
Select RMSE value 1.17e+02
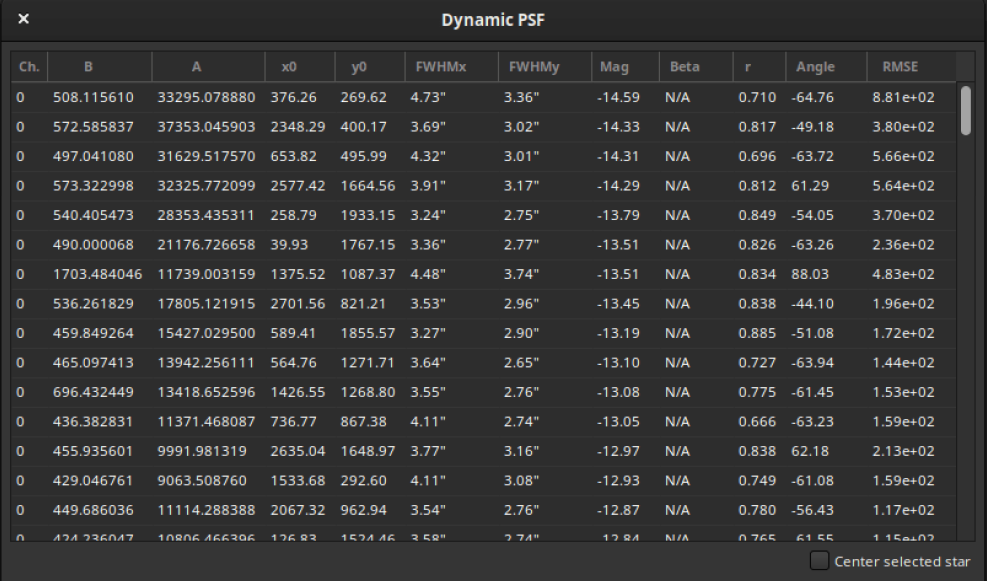pos(903,510)
